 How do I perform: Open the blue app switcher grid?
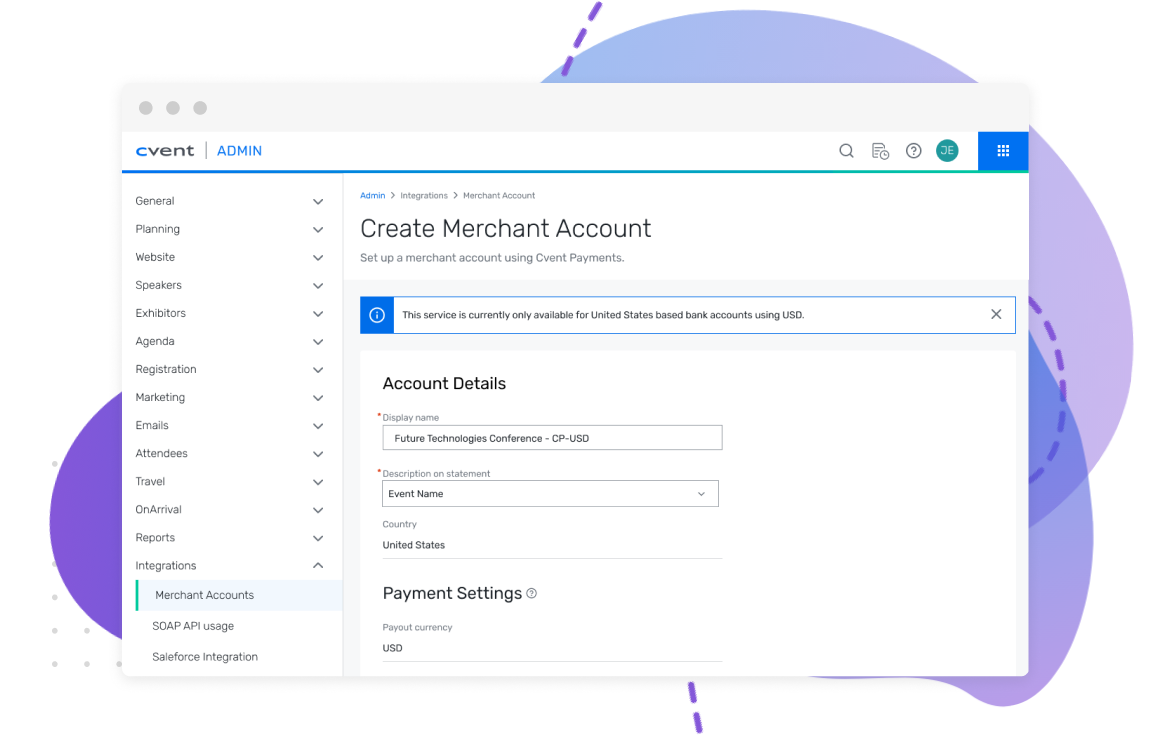[1003, 151]
